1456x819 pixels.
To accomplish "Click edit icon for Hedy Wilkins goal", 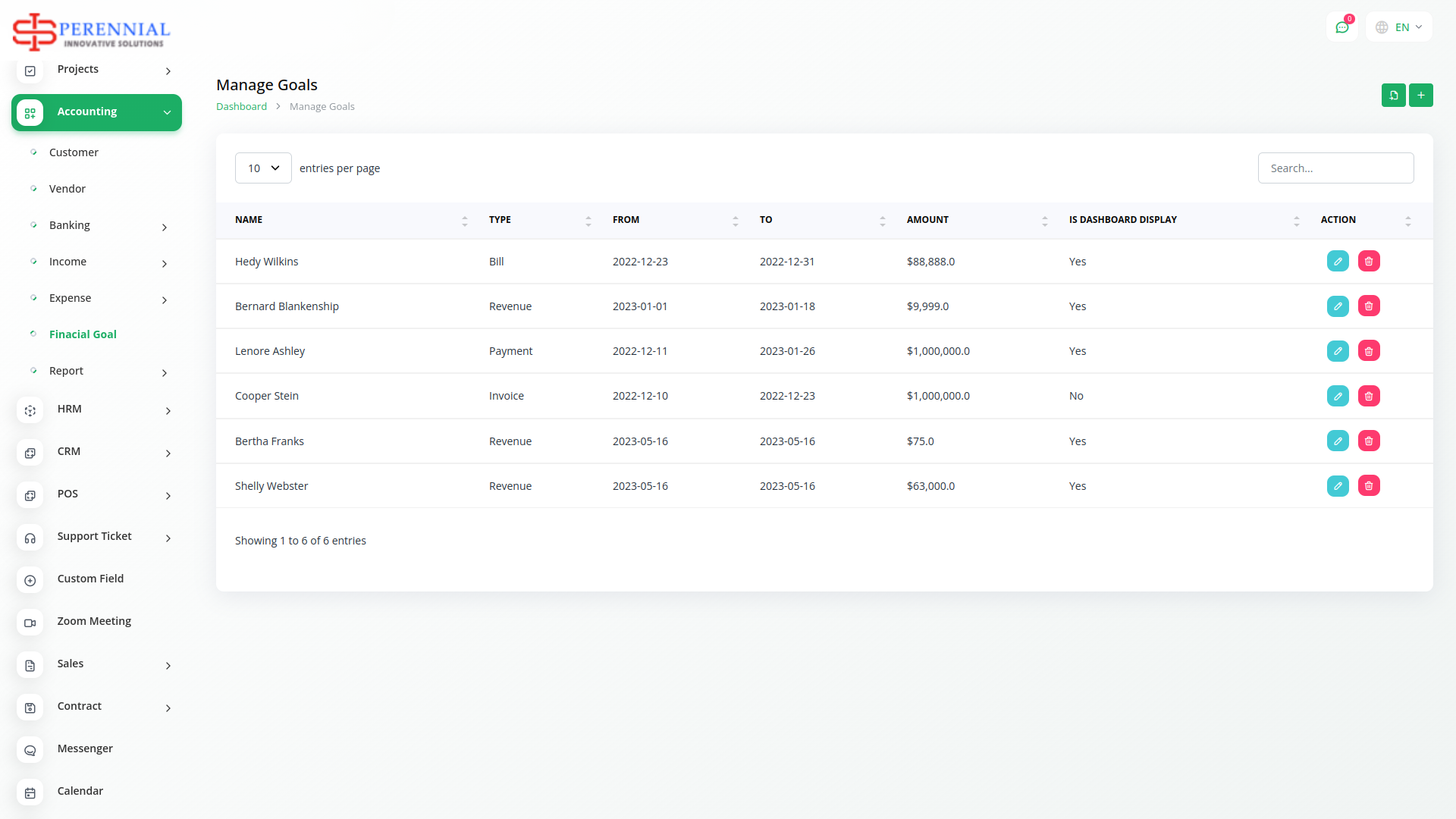I will point(1338,261).
